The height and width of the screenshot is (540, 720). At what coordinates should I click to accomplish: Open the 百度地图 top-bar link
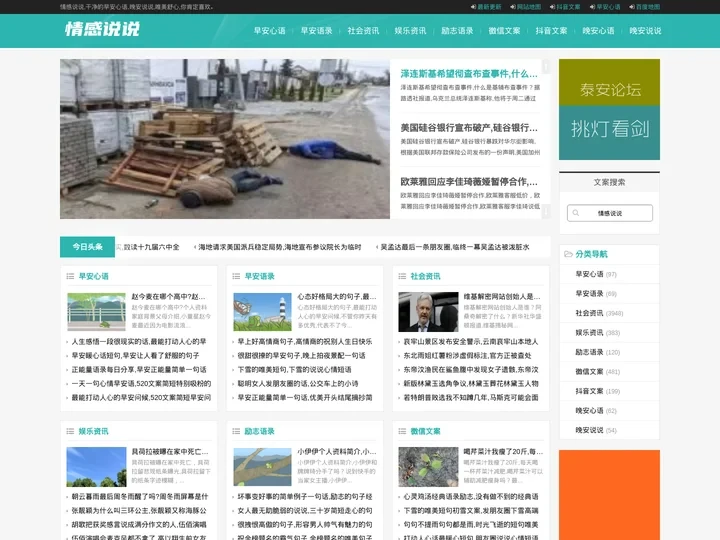648,7
